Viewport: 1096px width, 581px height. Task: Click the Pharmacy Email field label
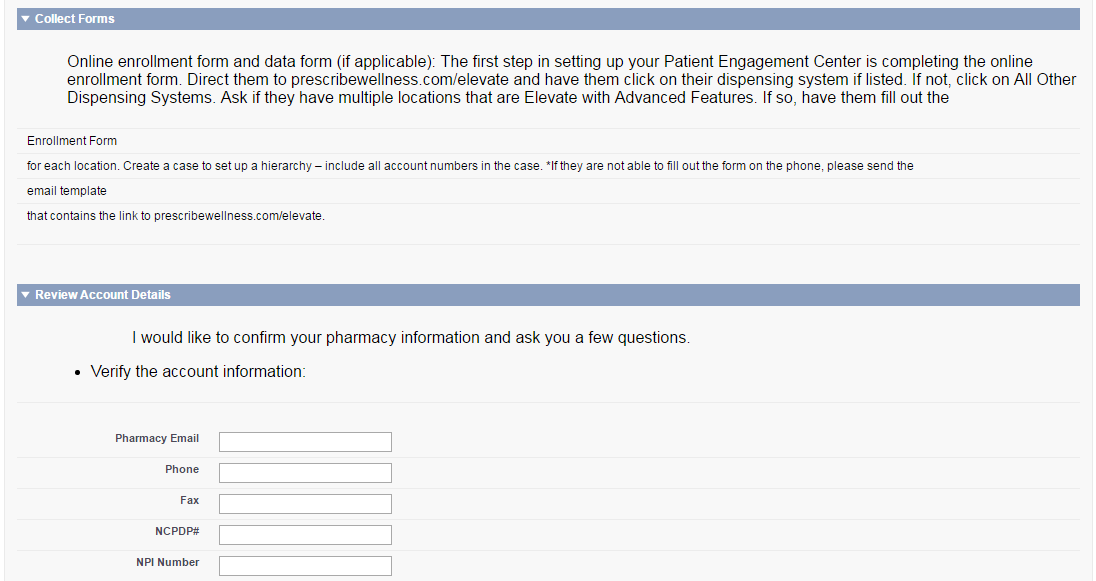157,439
